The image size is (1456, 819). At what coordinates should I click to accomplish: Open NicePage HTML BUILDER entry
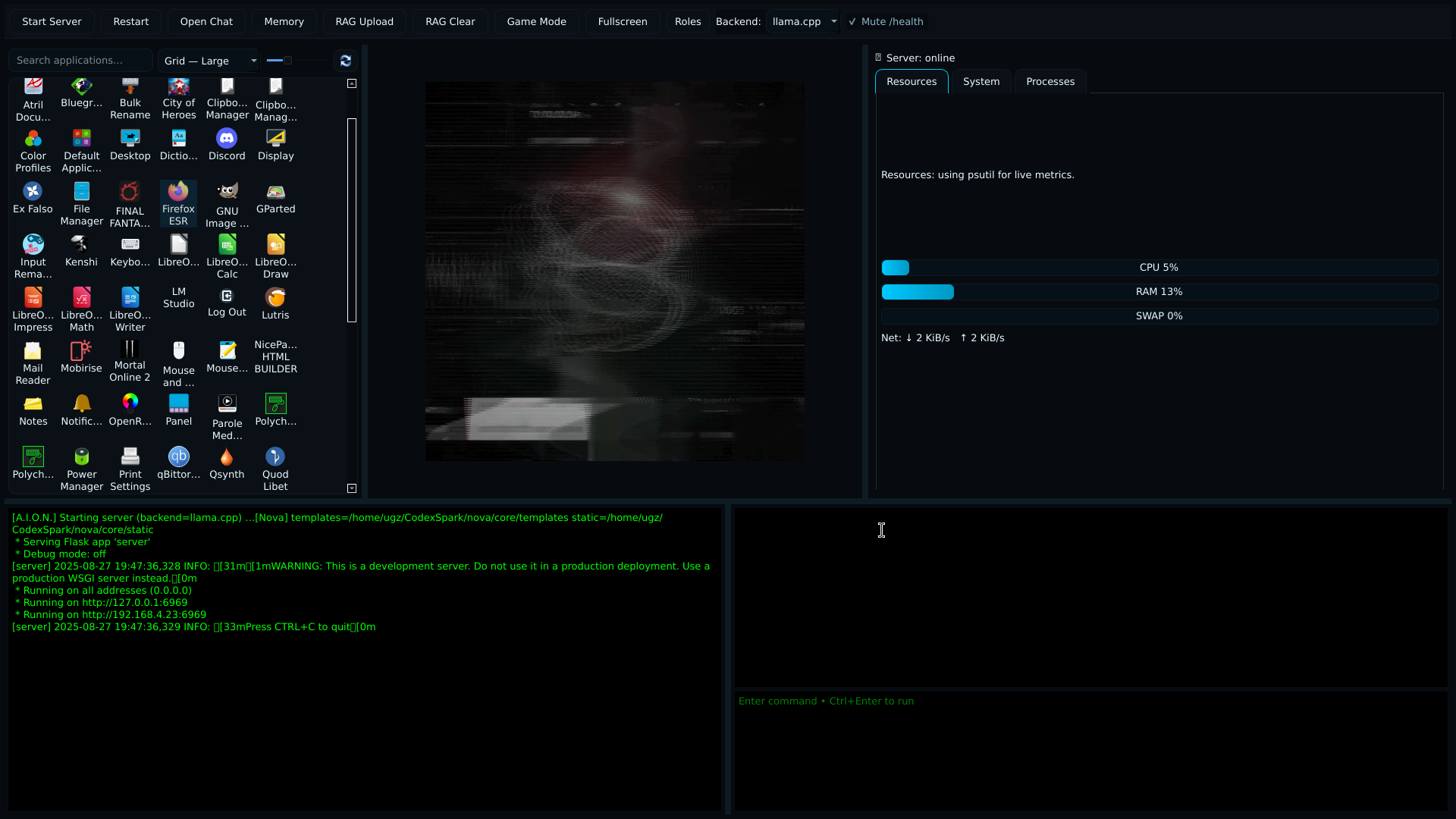pos(275,356)
